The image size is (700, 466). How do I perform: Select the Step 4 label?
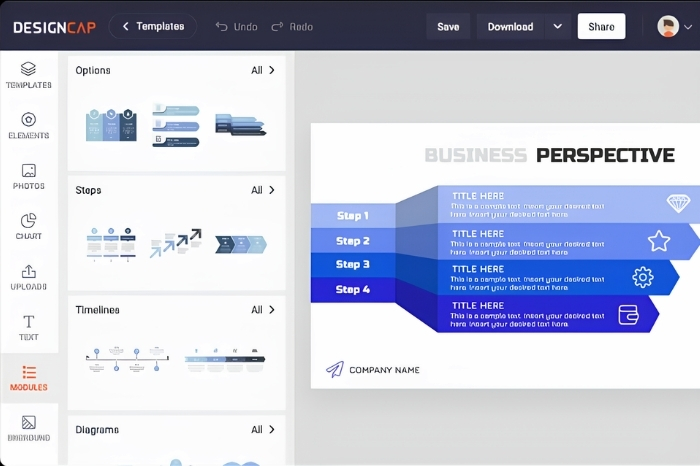coord(353,289)
